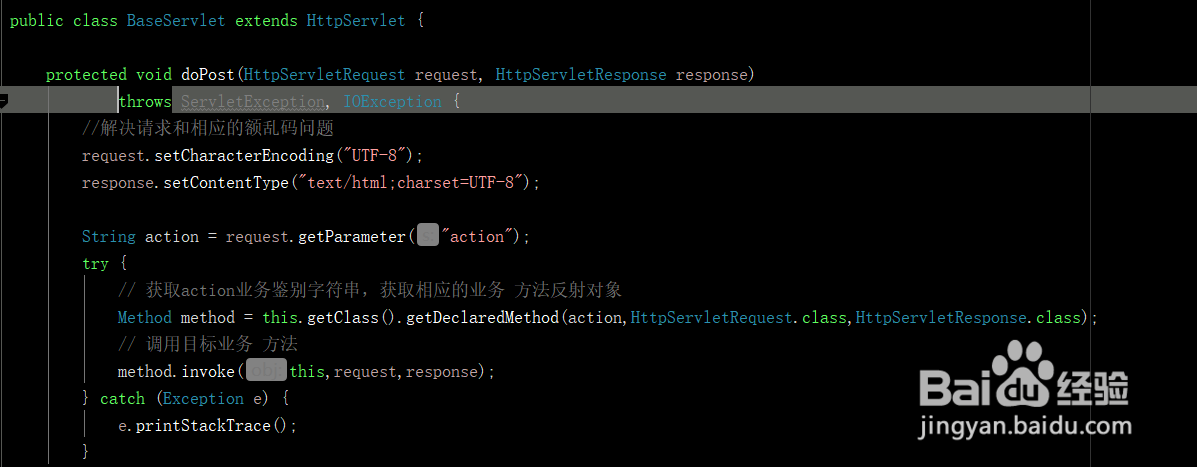Click the getDeclaredMethod call
This screenshot has width=1197, height=467.
pos(482,318)
